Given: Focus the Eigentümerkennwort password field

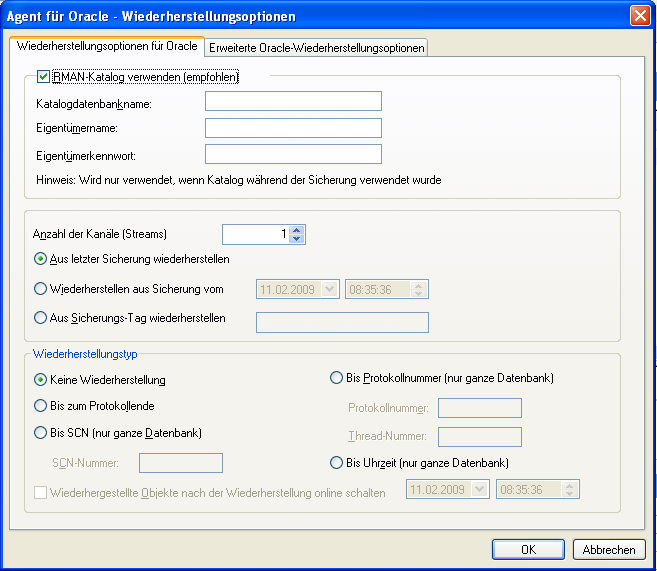Looking at the screenshot, I should pos(293,154).
